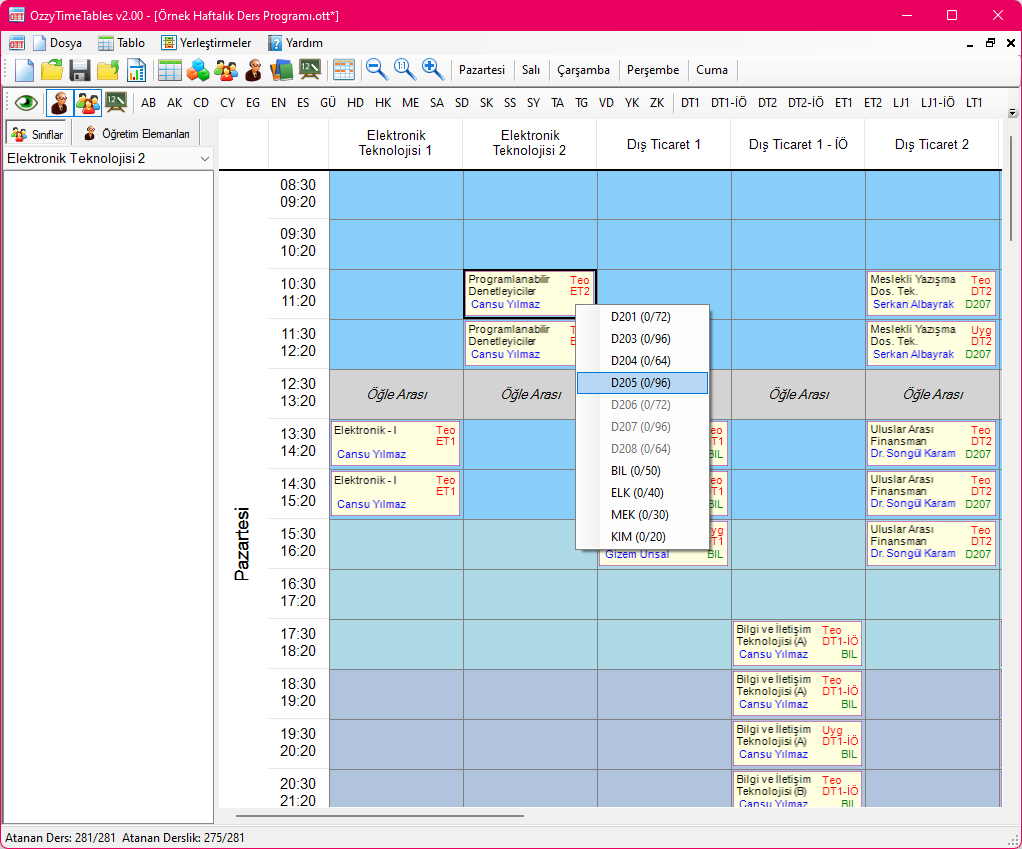Switch to the Öğretim Elemanları tab
1022x849 pixels.
coord(136,134)
